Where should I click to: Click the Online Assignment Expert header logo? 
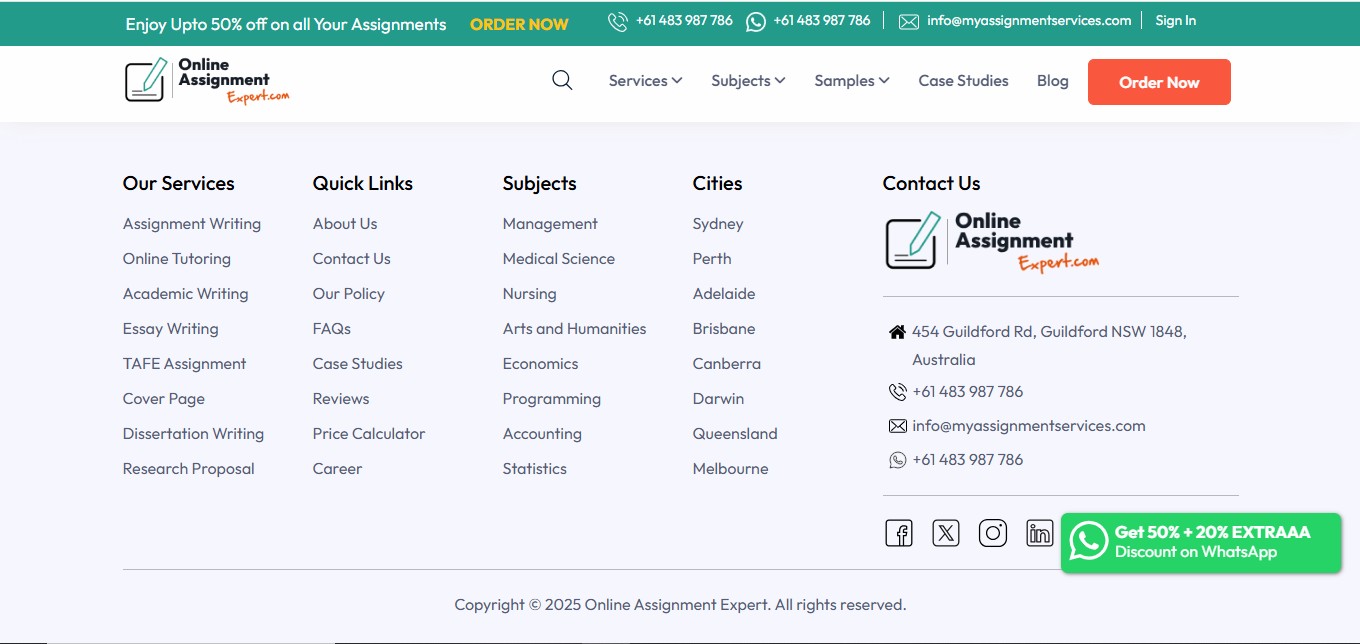(x=207, y=81)
